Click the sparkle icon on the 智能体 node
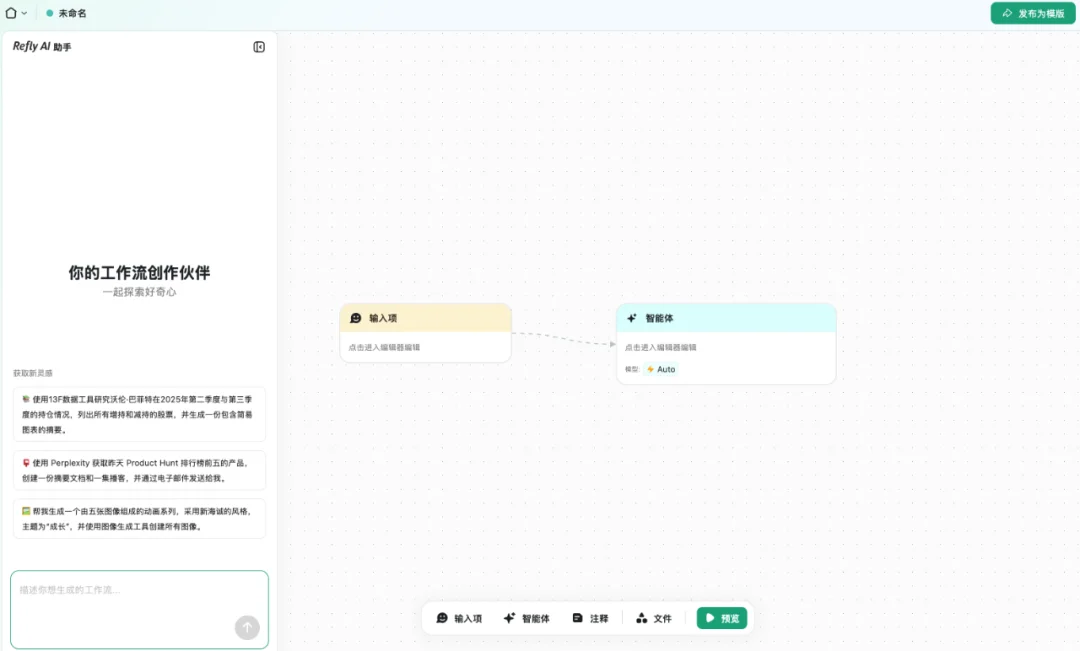This screenshot has height=651, width=1080. click(630, 317)
